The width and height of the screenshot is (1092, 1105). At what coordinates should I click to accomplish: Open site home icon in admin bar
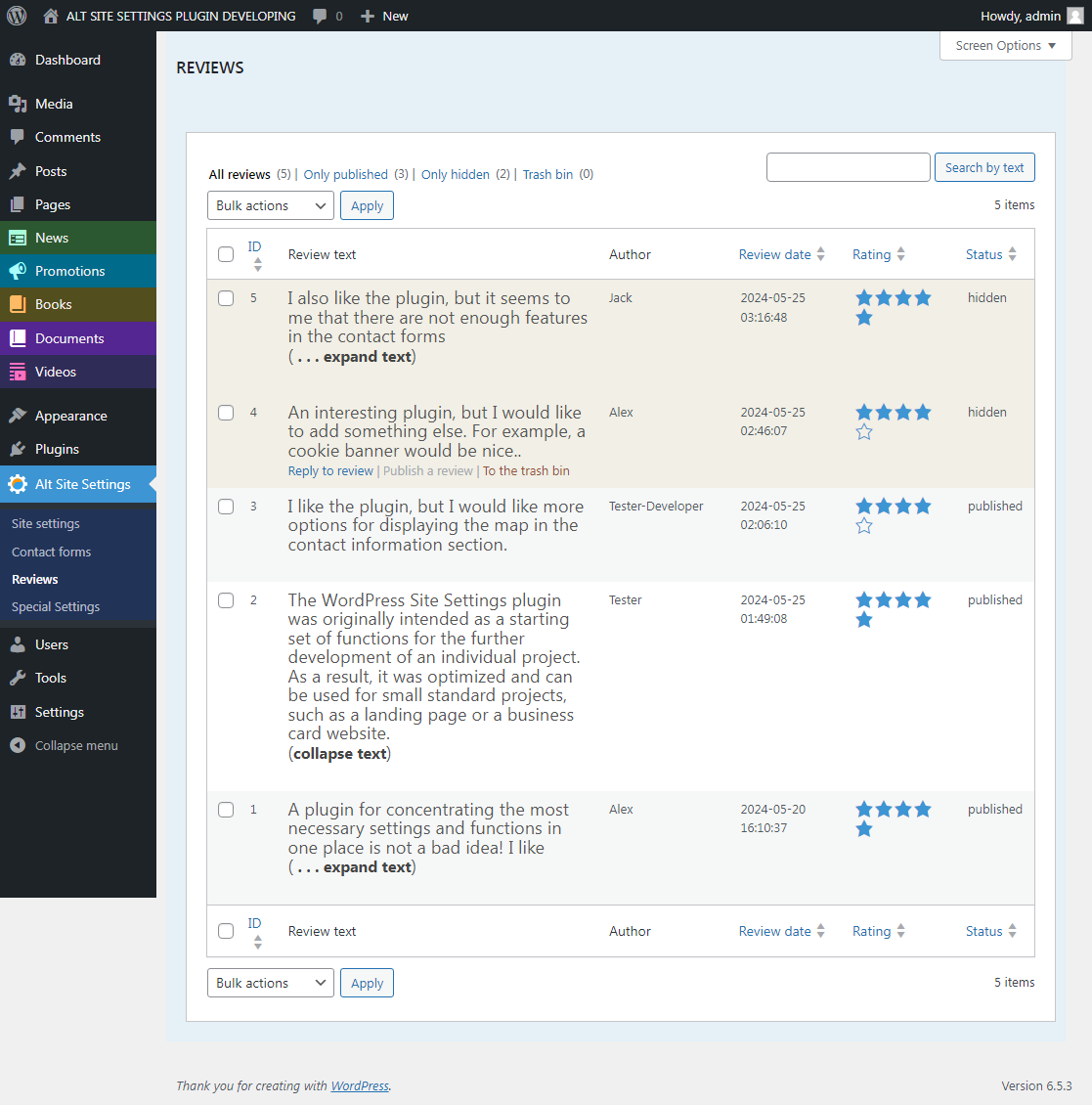51,16
